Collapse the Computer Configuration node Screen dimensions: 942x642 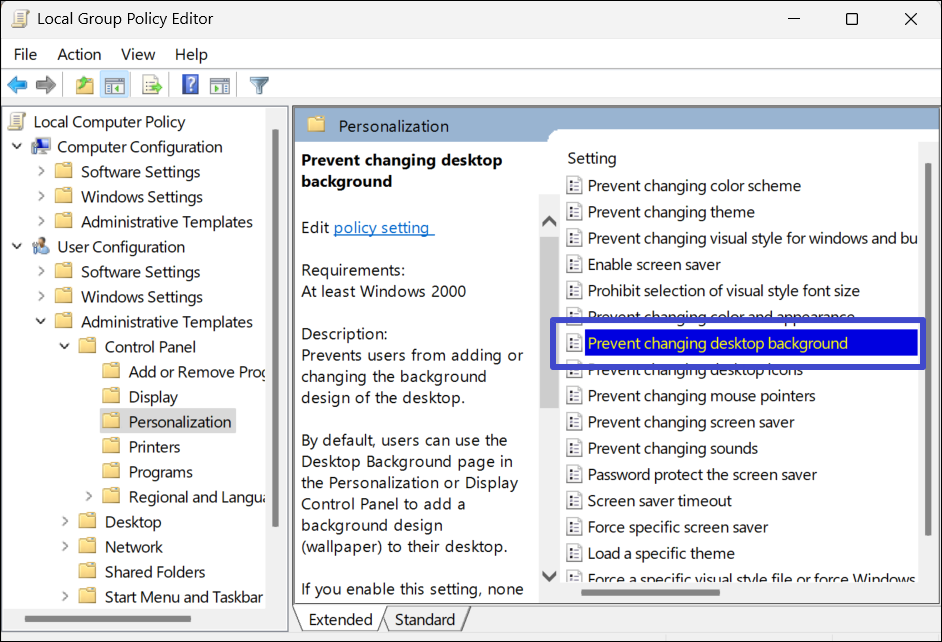click(x=17, y=147)
